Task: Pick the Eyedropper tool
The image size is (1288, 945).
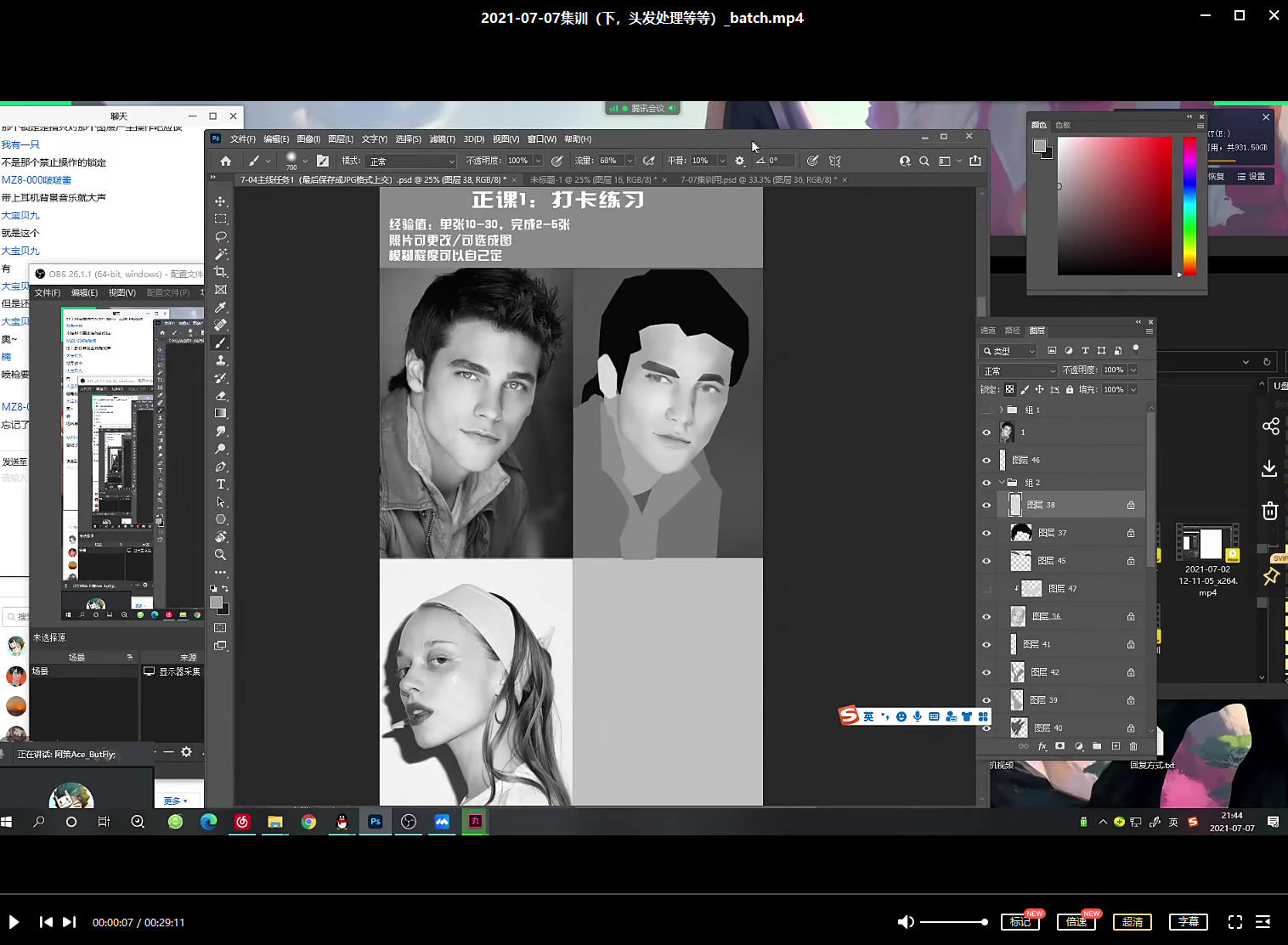Action: pyautogui.click(x=221, y=308)
